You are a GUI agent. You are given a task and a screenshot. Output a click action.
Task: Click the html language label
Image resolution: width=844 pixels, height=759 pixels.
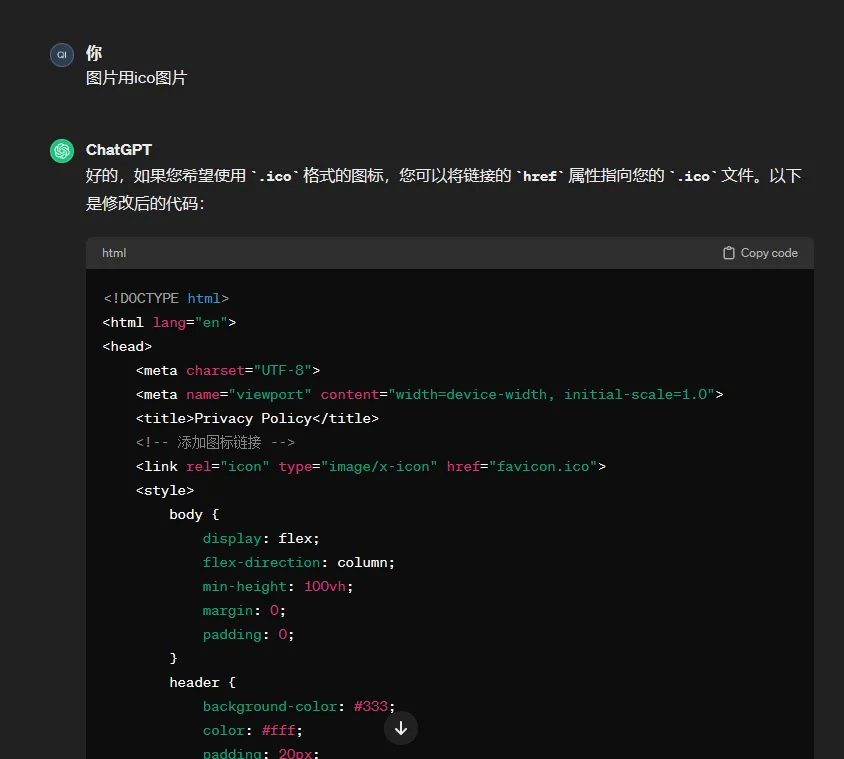click(114, 253)
